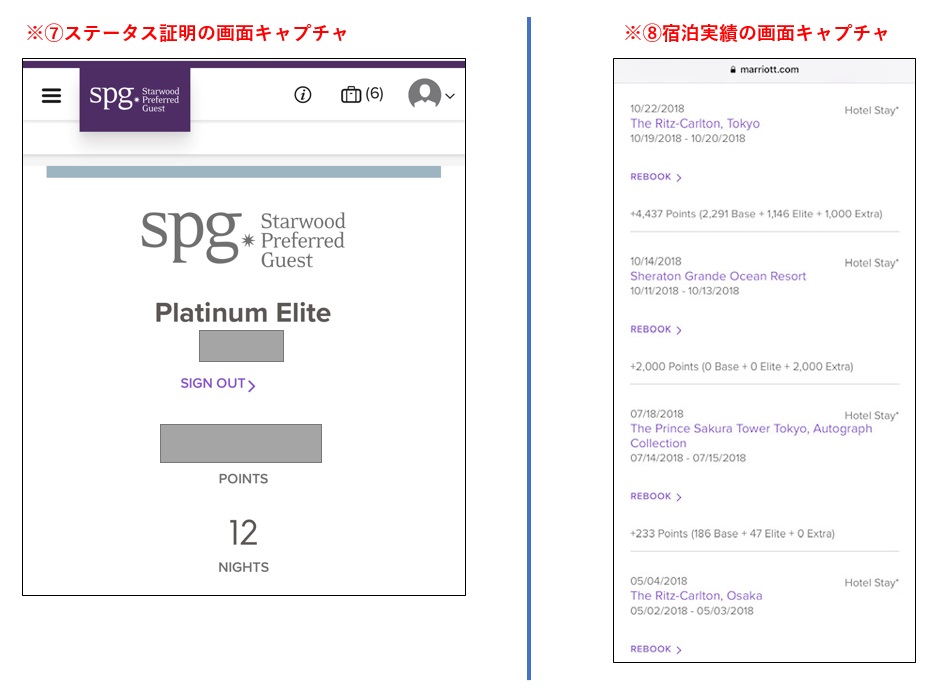Rebook The Ritz-Carlton, Tokyo stay
The height and width of the screenshot is (694, 939).
click(656, 177)
